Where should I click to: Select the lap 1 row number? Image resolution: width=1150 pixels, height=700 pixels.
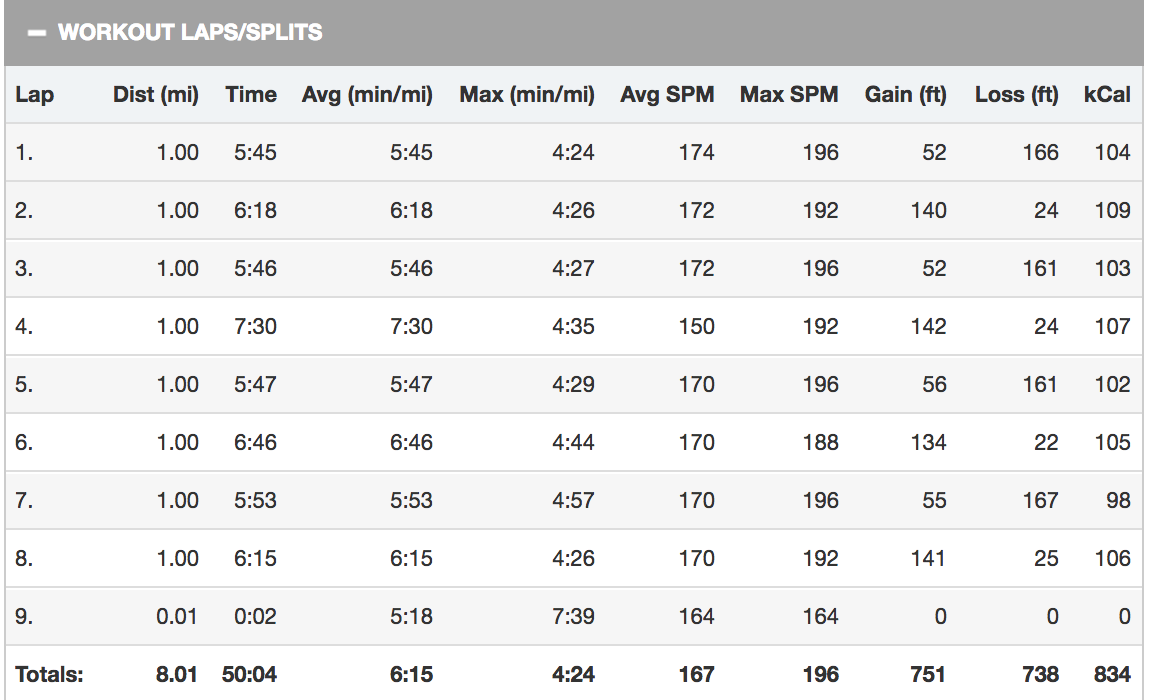coord(23,153)
